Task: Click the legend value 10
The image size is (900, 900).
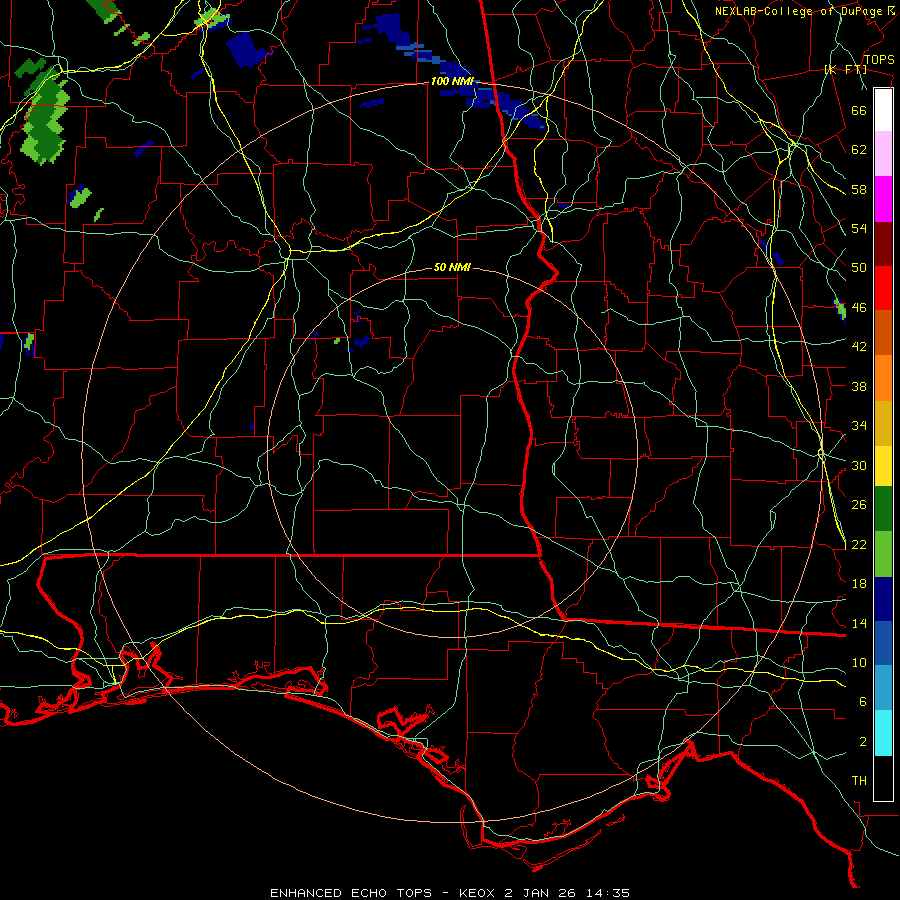Action: pyautogui.click(x=859, y=662)
